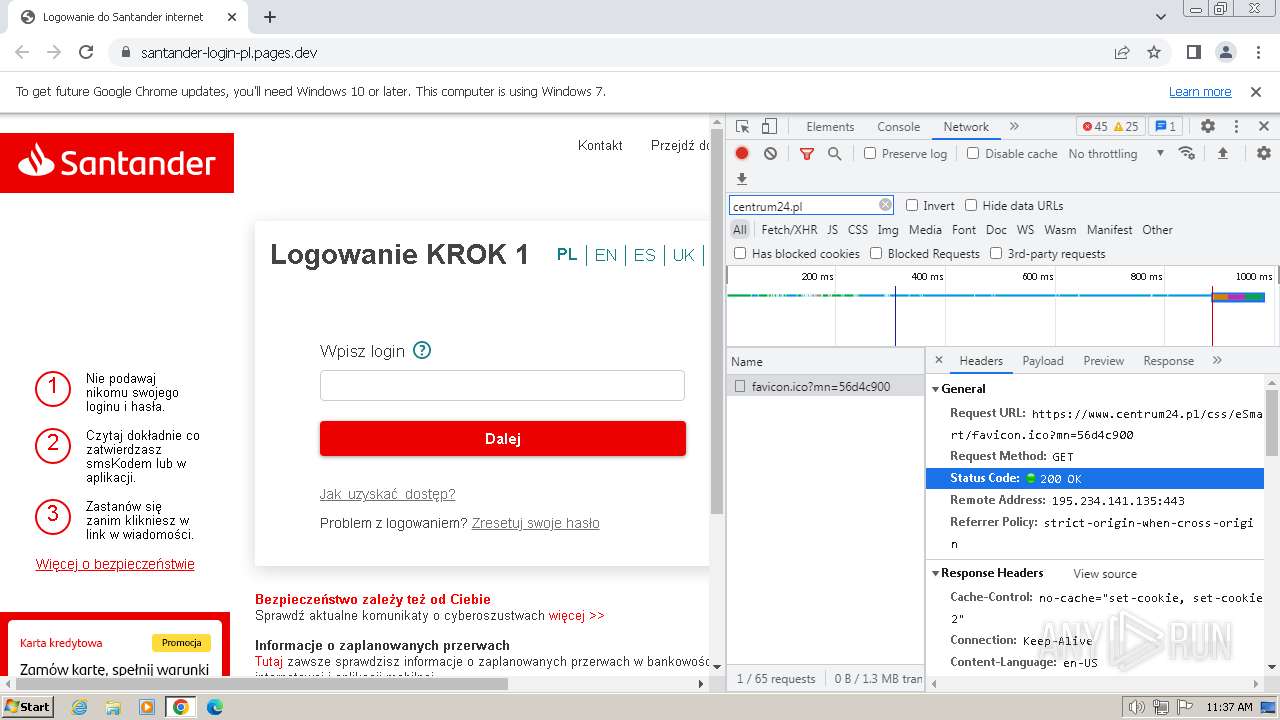Stop recording network log red button
1280x720 pixels.
tap(742, 154)
